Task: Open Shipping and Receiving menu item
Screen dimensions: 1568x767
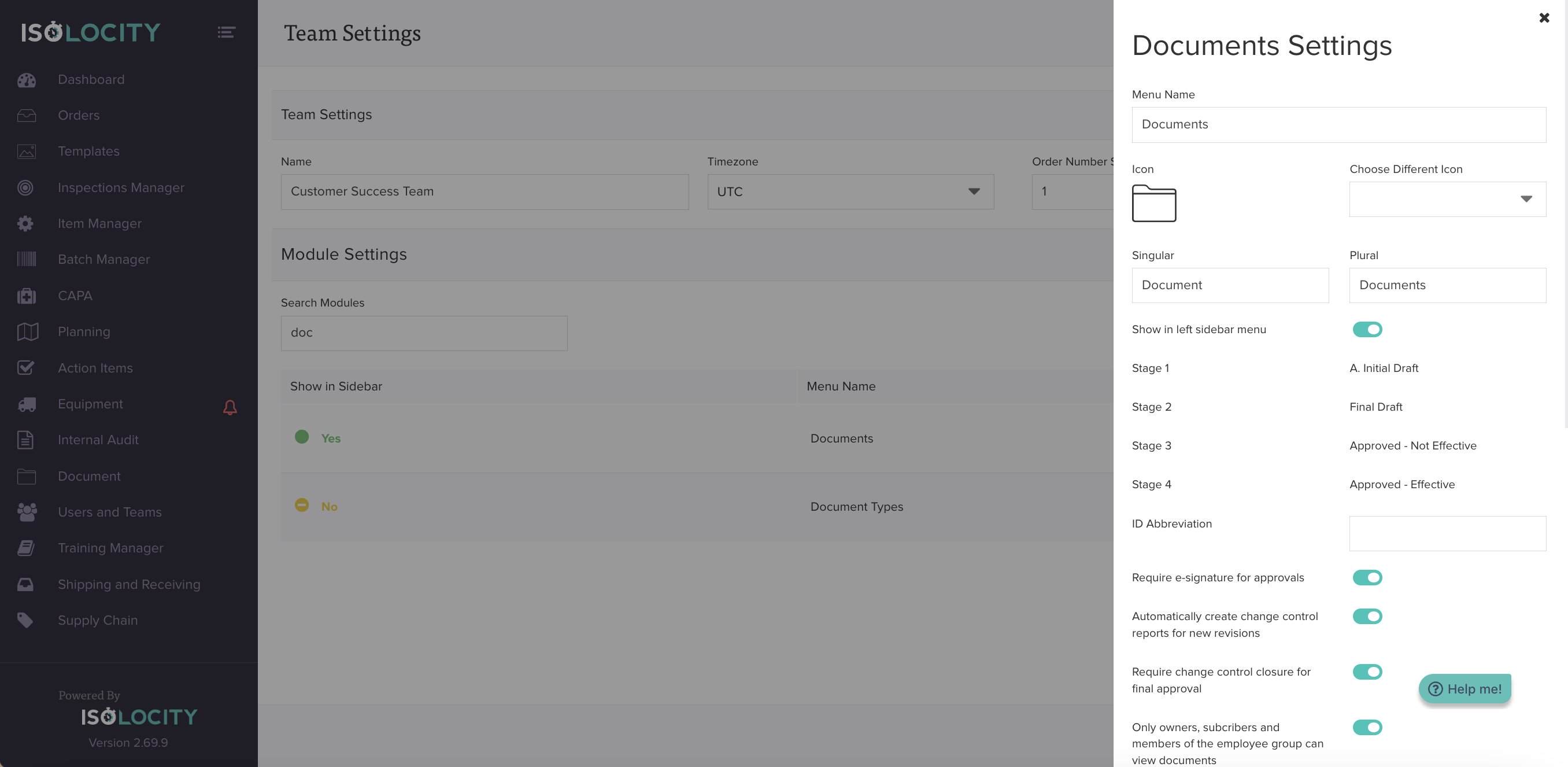Action: click(x=129, y=584)
